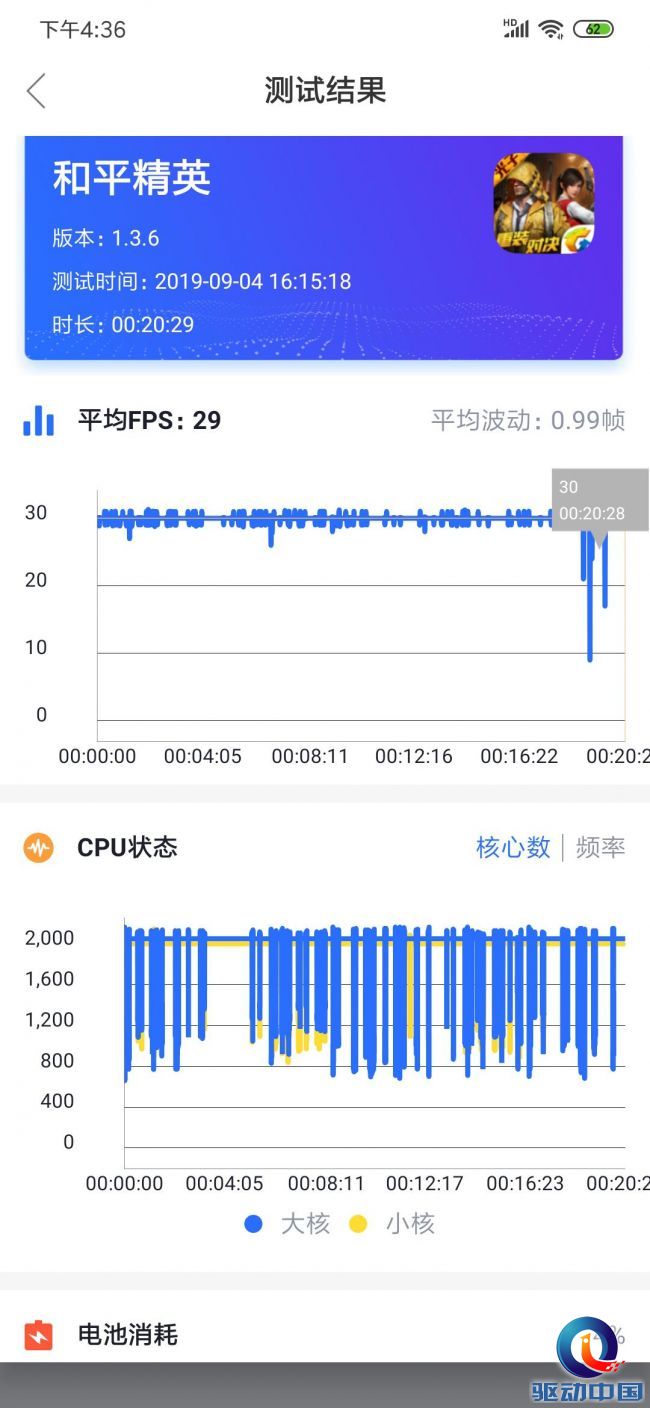Image resolution: width=650 pixels, height=1408 pixels.
Task: Tap the 测试结果 page title
Action: [325, 91]
